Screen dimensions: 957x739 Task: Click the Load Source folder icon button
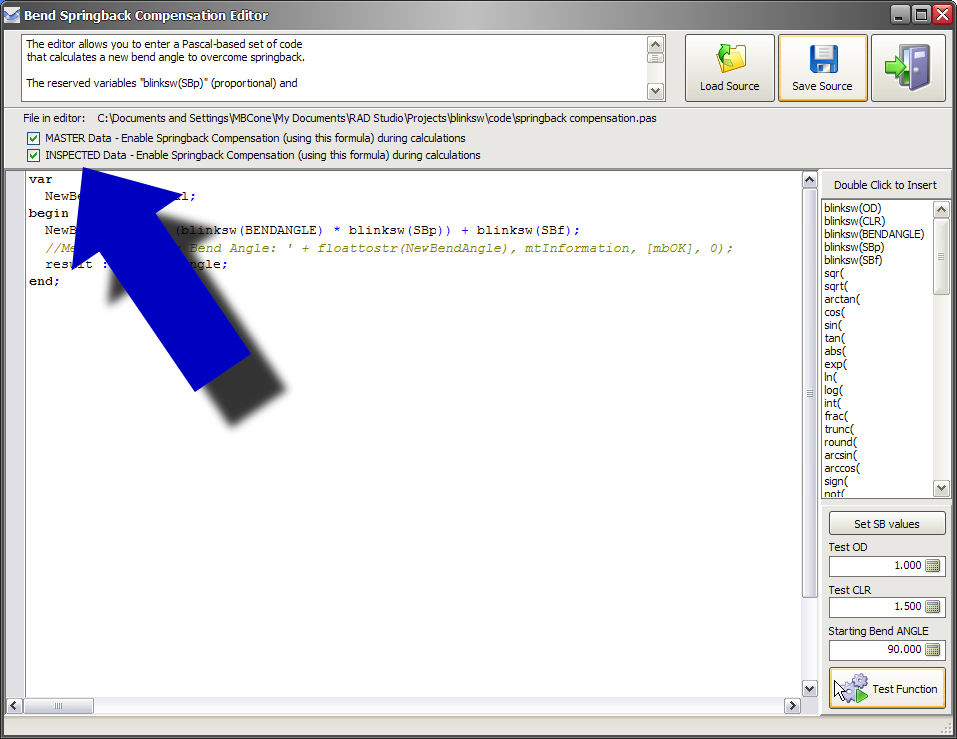click(x=729, y=68)
